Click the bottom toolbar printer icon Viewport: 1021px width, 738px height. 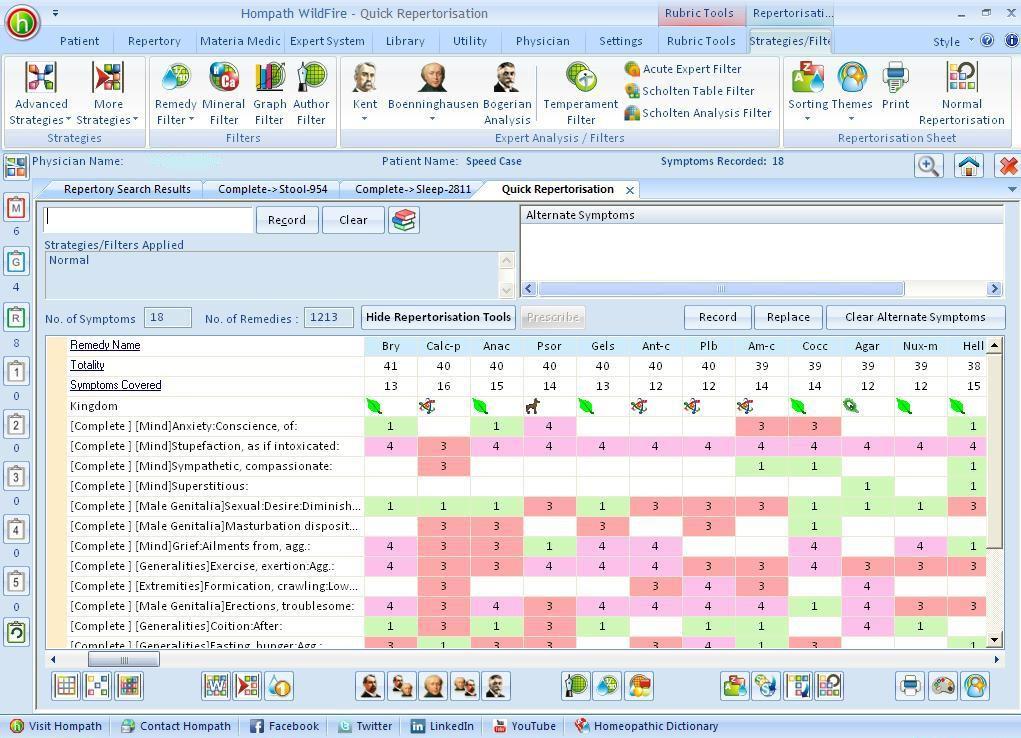pyautogui.click(x=910, y=686)
